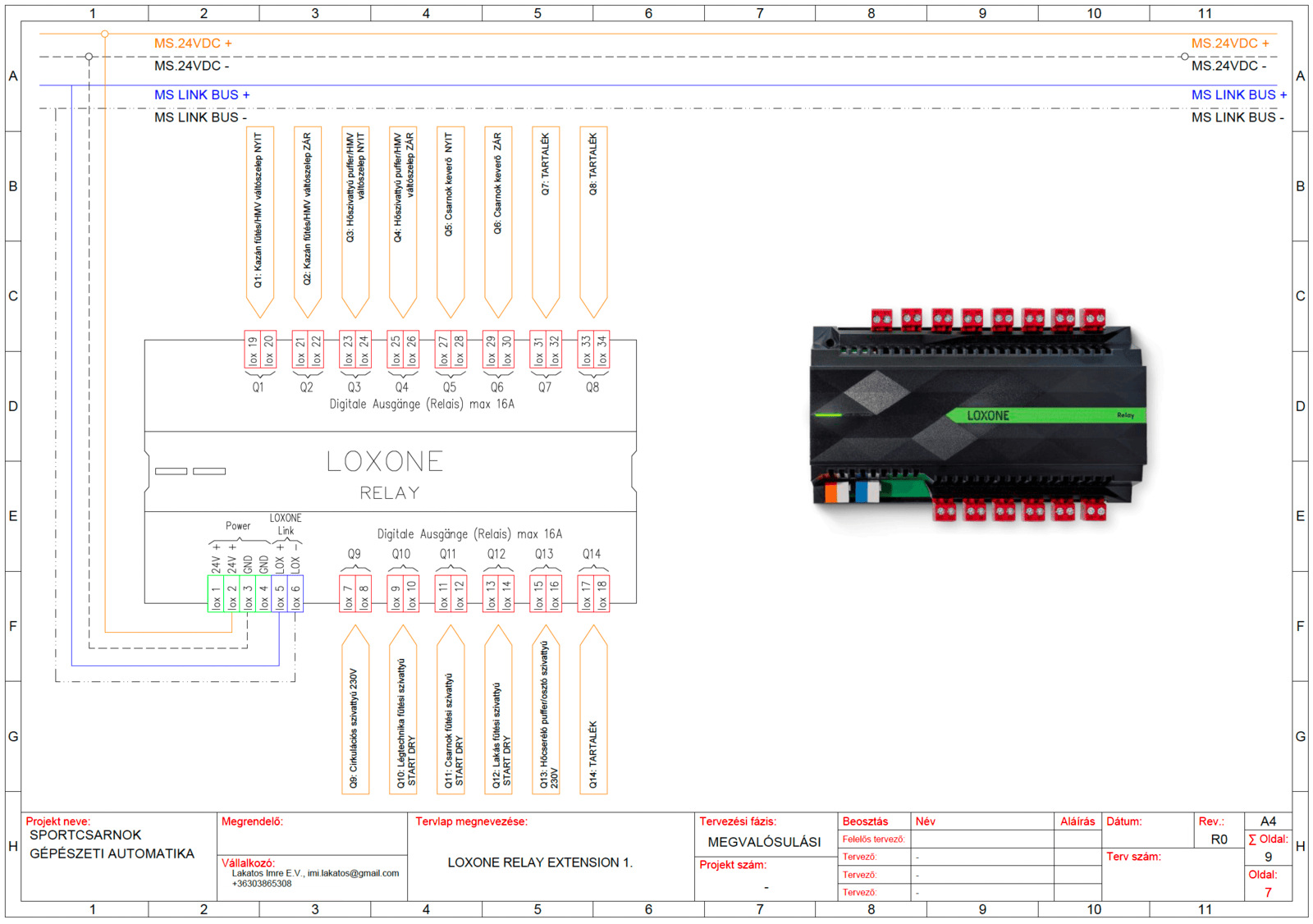The height and width of the screenshot is (924, 1313).
Task: Select the Q14 terminal block lox 17/18
Action: coord(593,595)
